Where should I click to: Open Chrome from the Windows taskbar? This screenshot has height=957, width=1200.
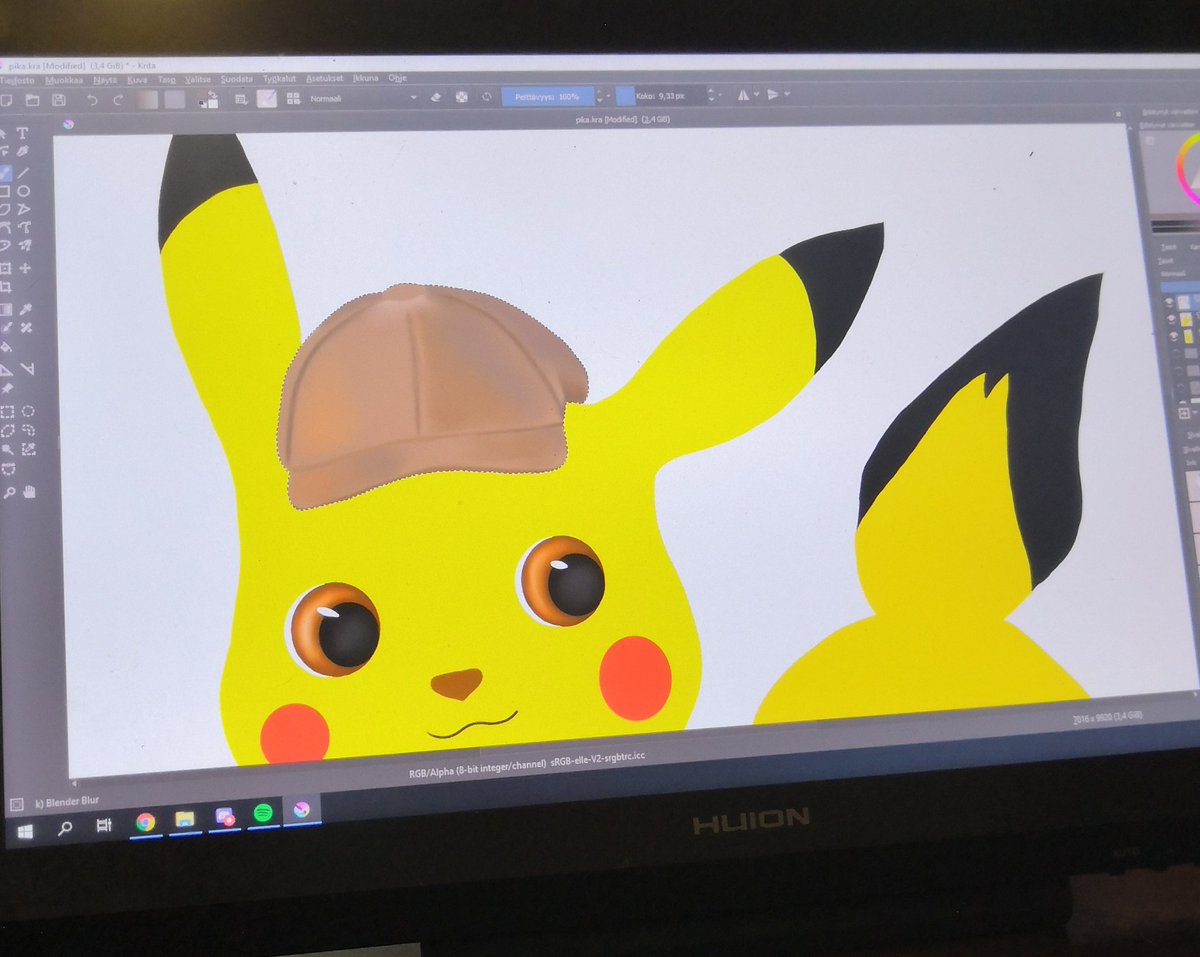[146, 822]
